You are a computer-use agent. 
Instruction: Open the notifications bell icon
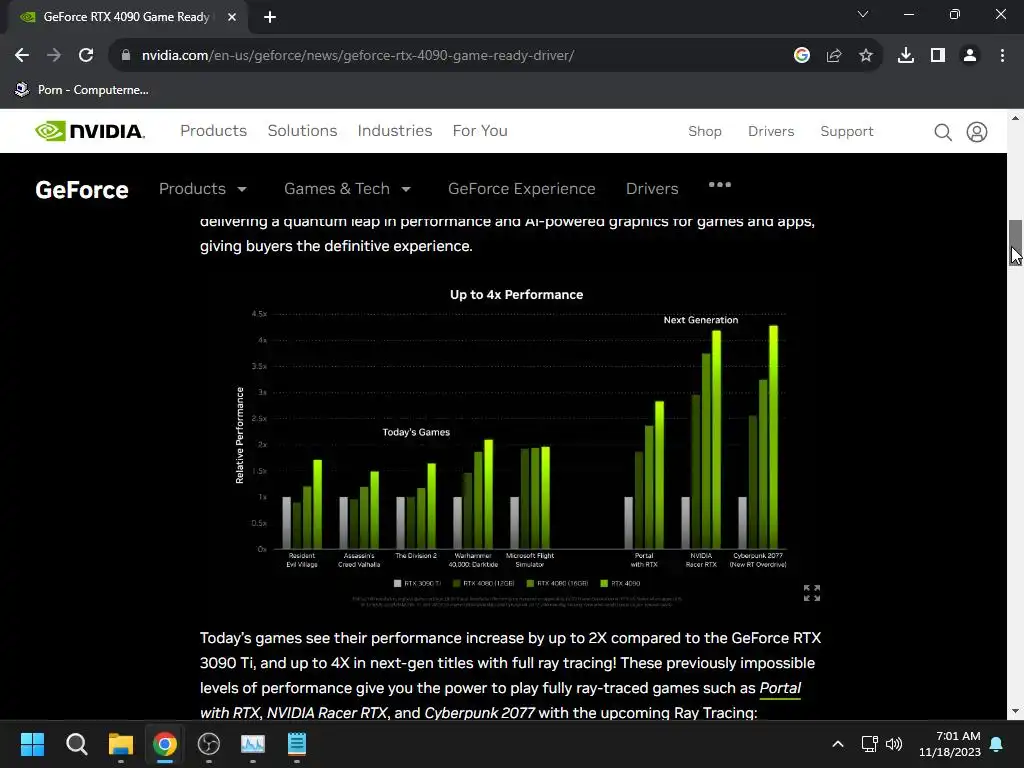tap(997, 744)
